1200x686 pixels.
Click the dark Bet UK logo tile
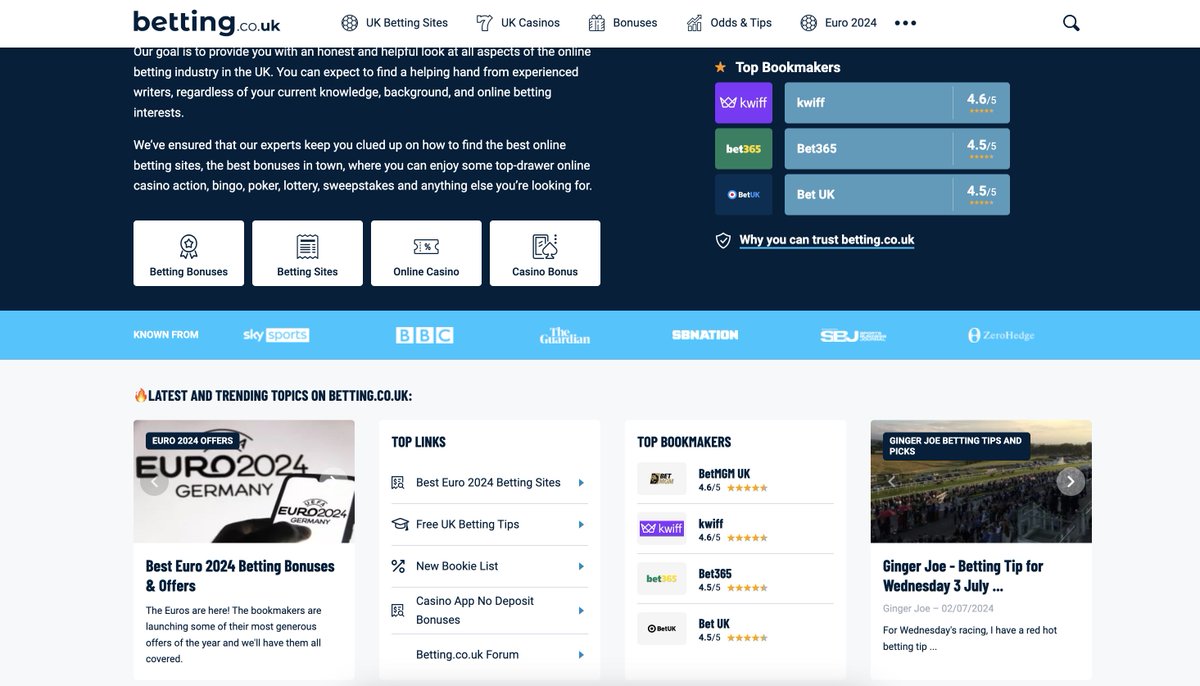click(744, 195)
